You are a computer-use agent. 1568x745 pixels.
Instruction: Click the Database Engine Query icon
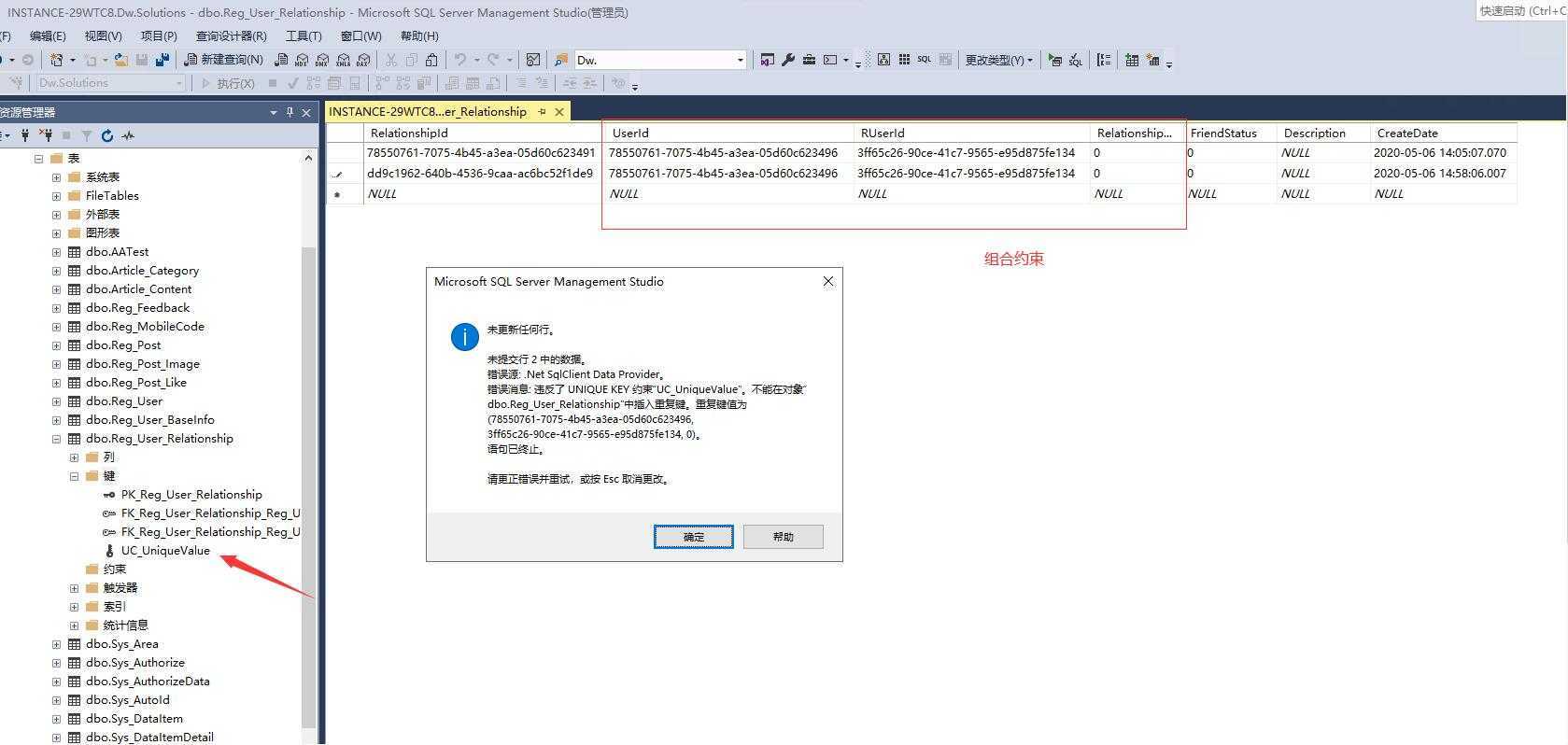(x=281, y=60)
